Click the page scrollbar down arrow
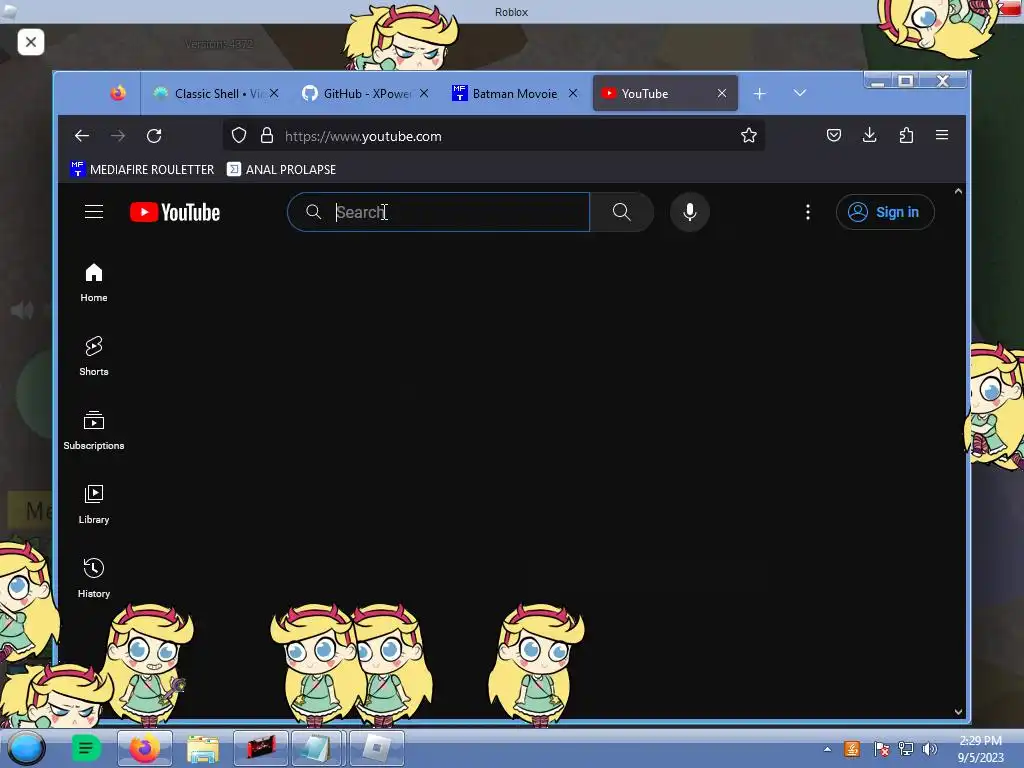 tap(958, 712)
